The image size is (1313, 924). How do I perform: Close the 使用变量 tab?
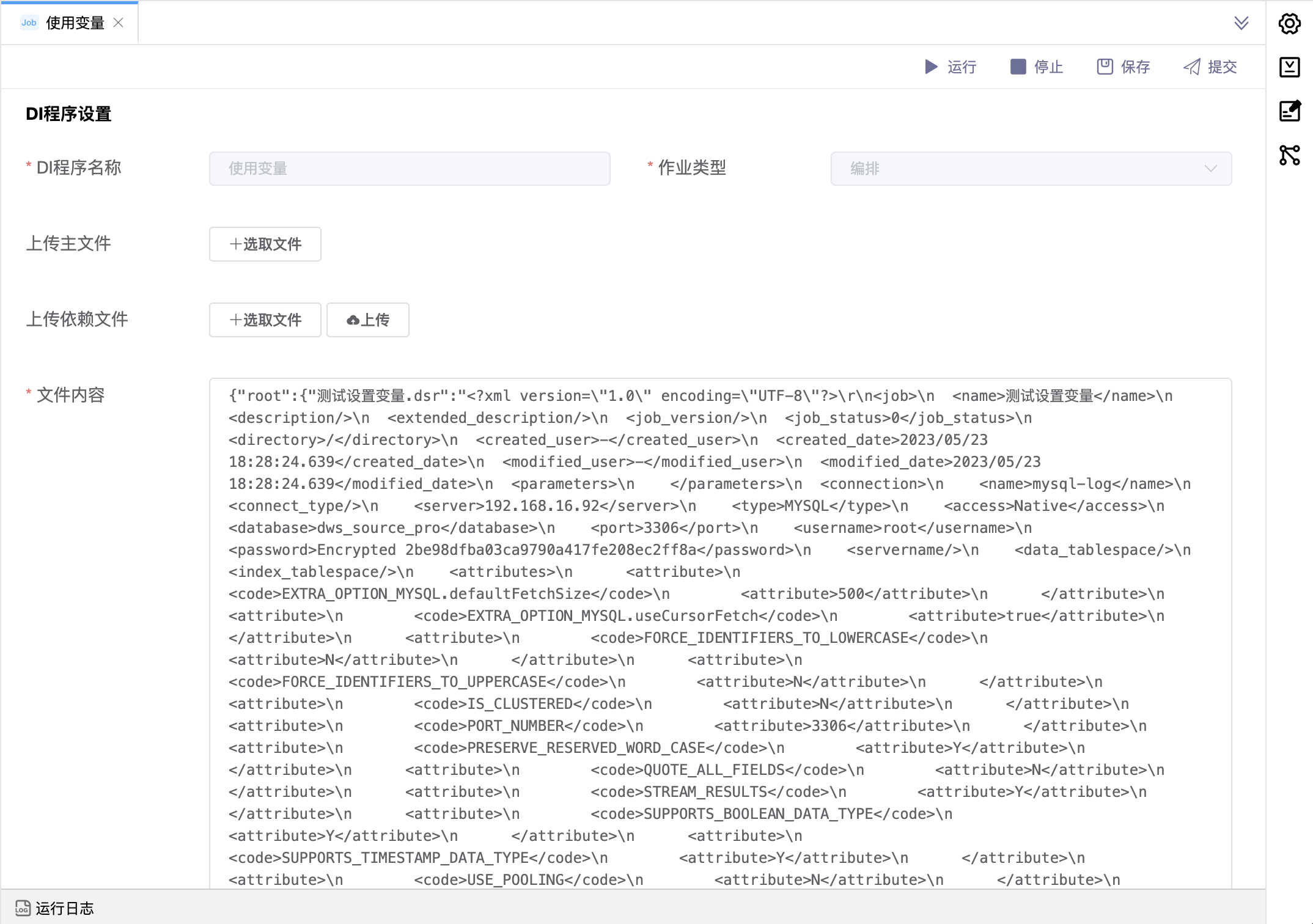pos(119,23)
